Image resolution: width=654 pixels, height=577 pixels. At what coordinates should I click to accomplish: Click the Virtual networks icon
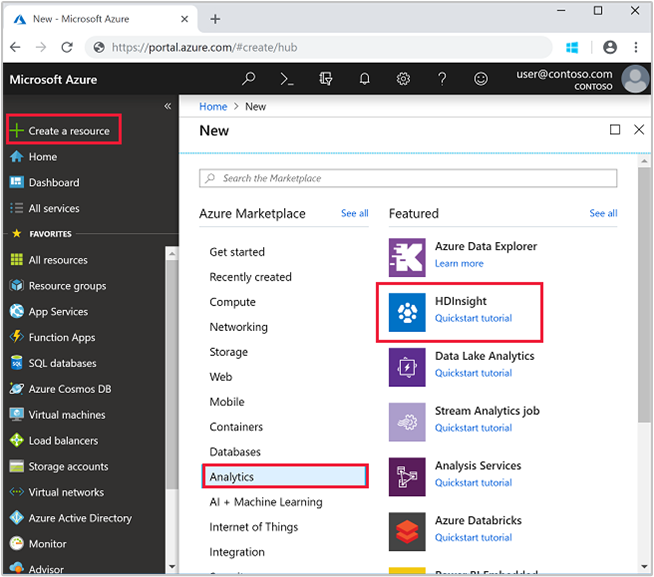pos(17,492)
